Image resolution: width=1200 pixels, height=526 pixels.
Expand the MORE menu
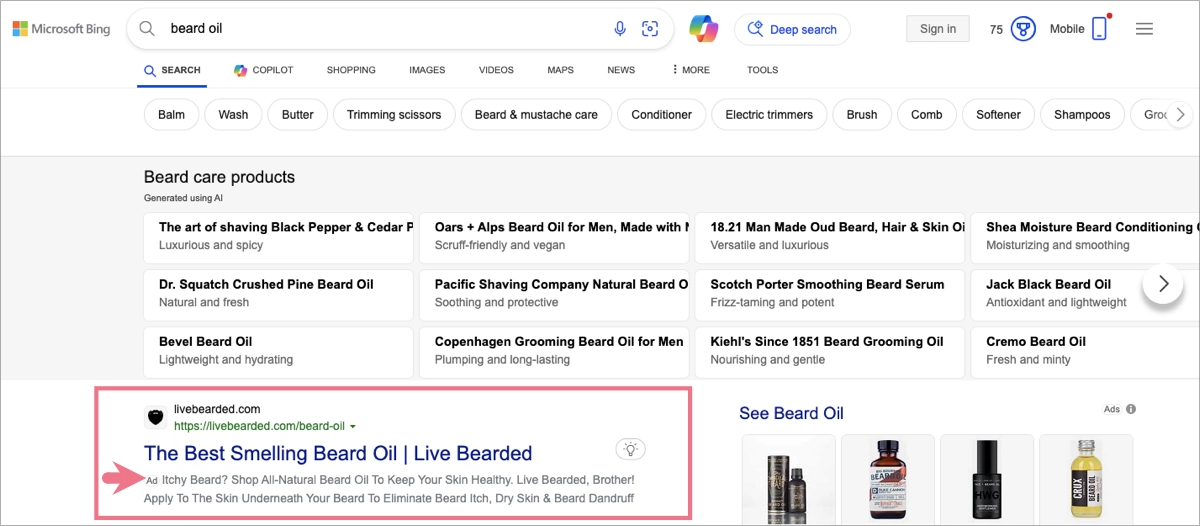(691, 70)
